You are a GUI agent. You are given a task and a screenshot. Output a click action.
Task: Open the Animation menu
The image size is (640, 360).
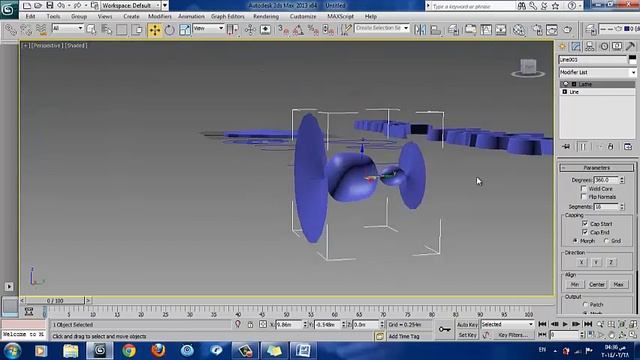point(191,16)
